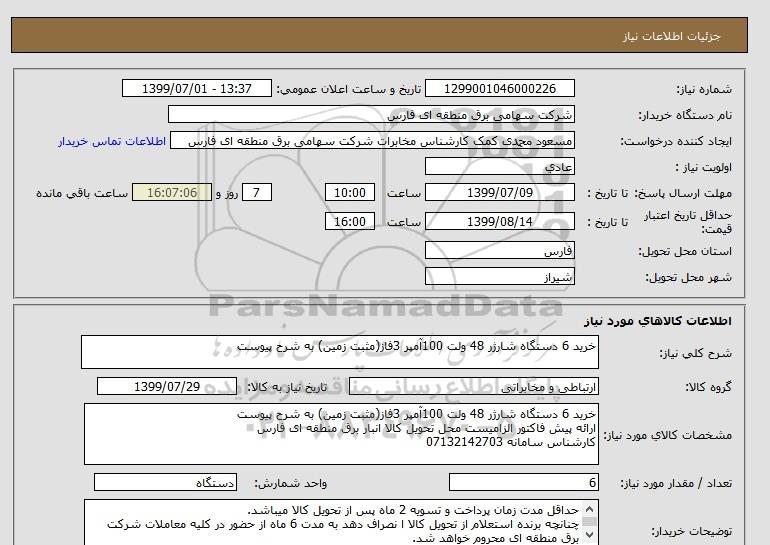The width and height of the screenshot is (770, 545).
Task: Click the priority field showing عادی
Action: (x=499, y=166)
